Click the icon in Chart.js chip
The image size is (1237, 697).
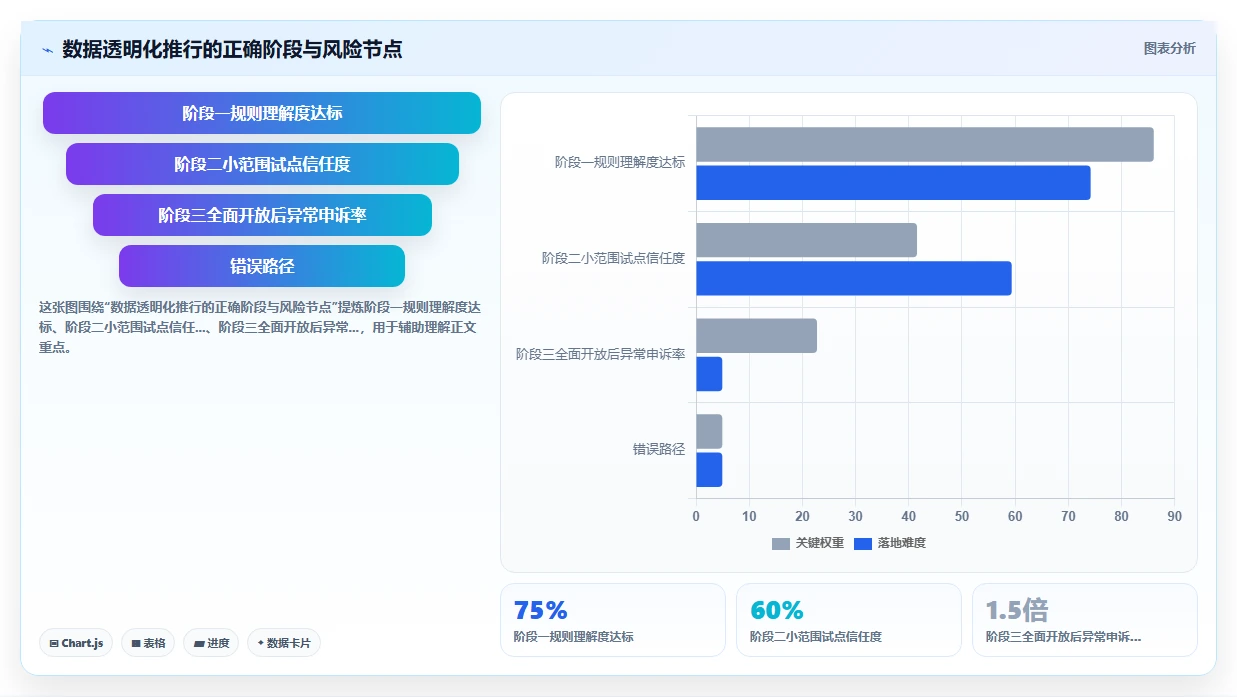pos(54,644)
